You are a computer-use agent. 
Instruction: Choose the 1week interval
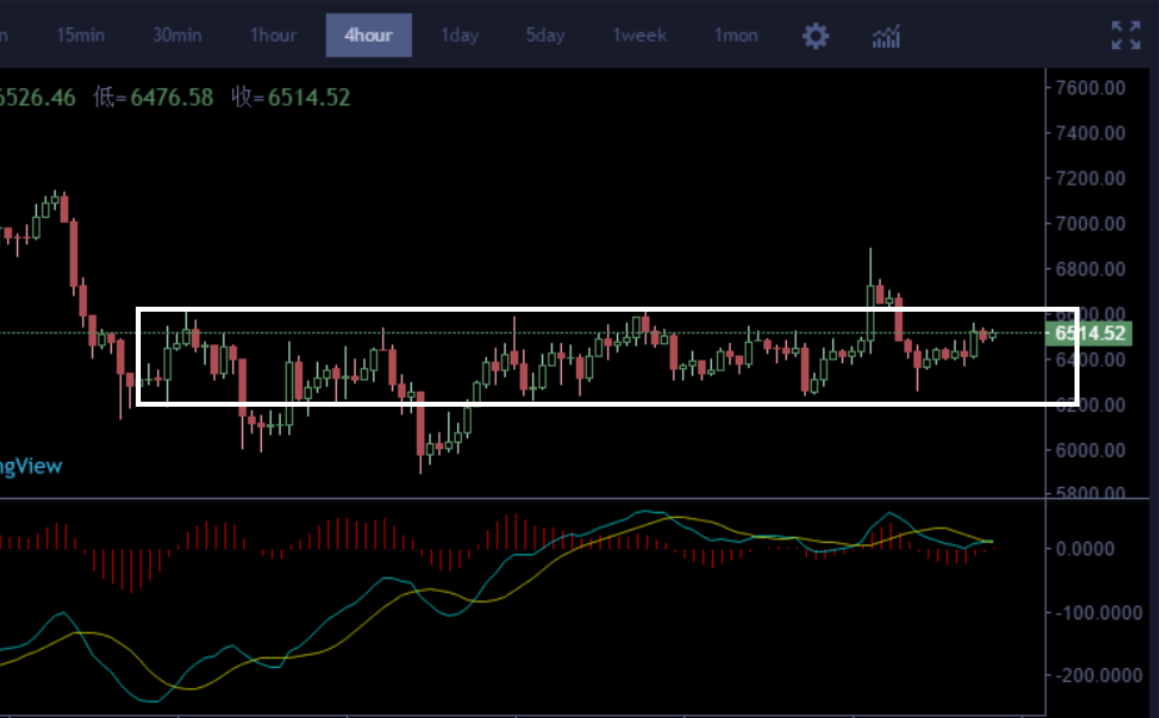[639, 35]
